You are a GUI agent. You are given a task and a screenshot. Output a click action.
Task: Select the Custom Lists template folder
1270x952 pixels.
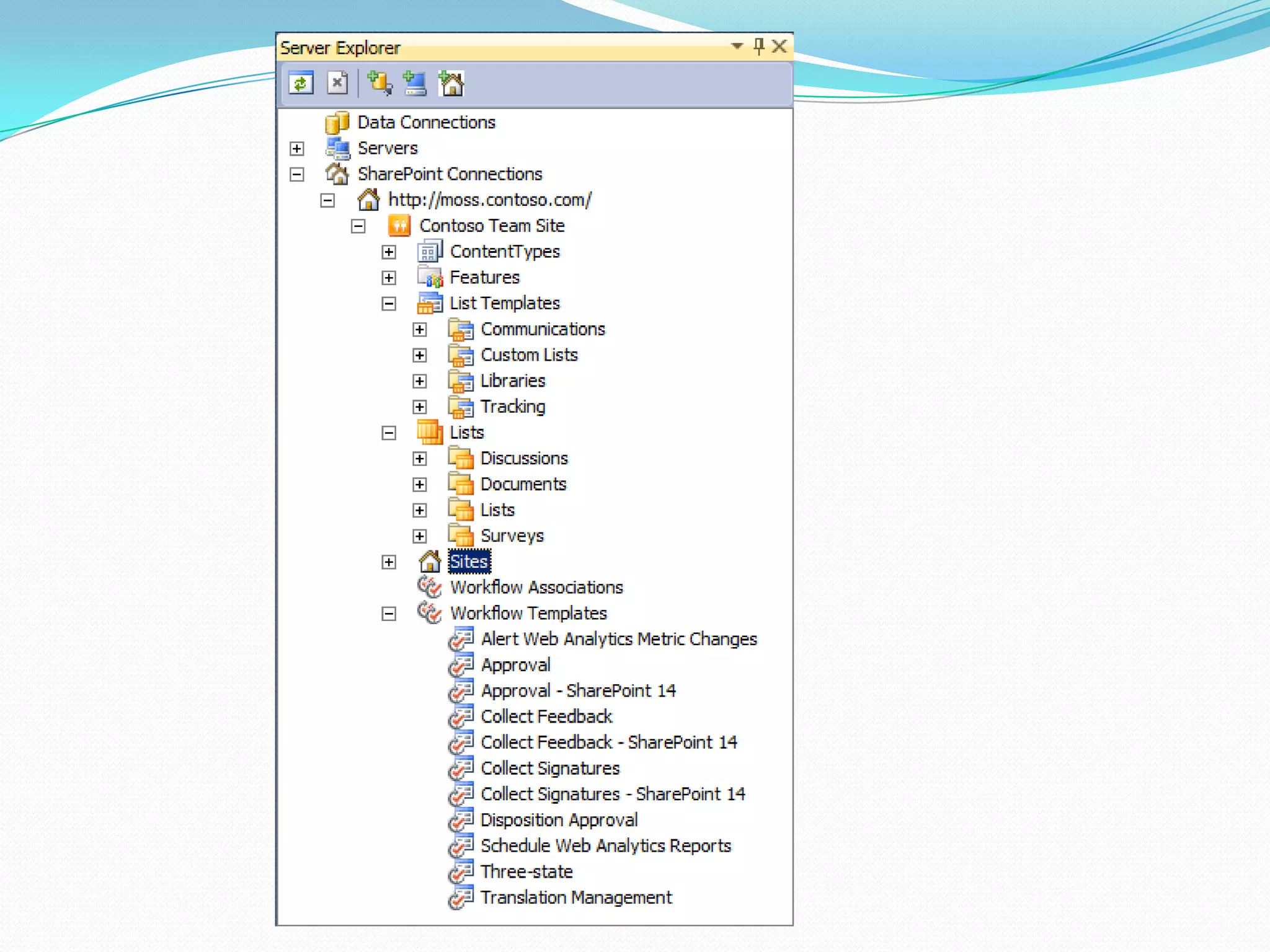[529, 355]
